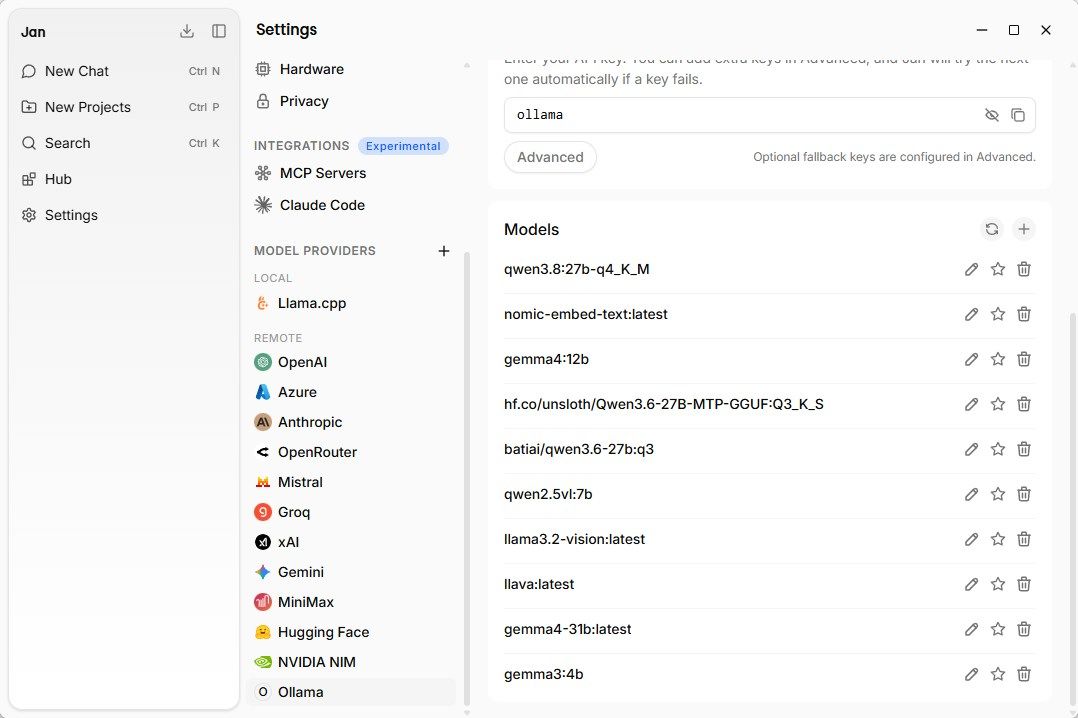This screenshot has height=718, width=1078.
Task: Star the gemma4:12b model
Action: (x=998, y=359)
